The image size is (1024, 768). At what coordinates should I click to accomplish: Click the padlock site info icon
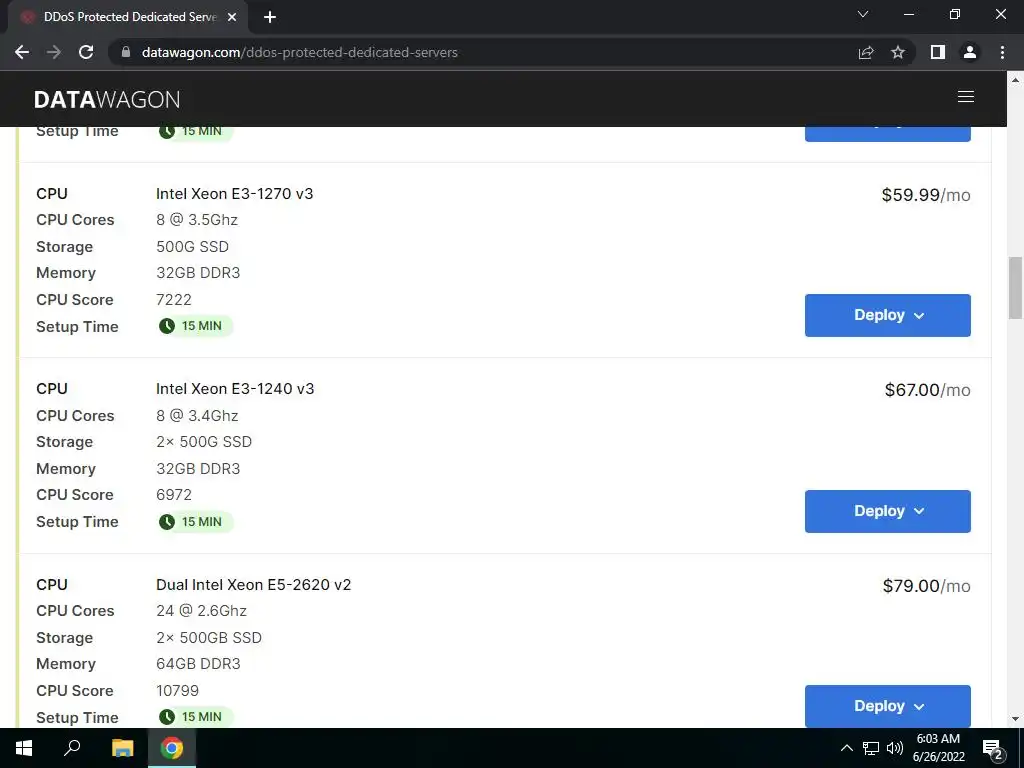[126, 52]
